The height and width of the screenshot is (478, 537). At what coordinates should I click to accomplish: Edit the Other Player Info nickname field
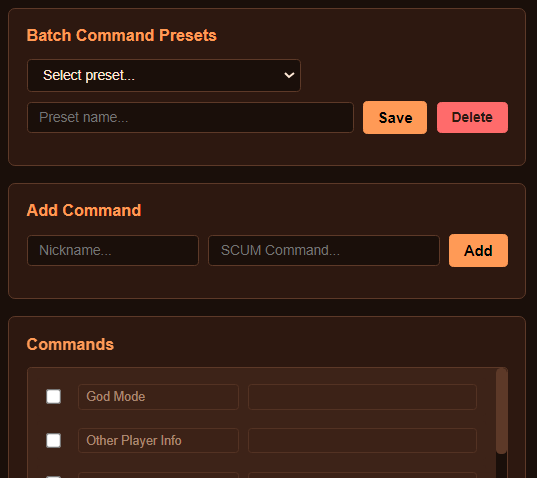pos(158,440)
